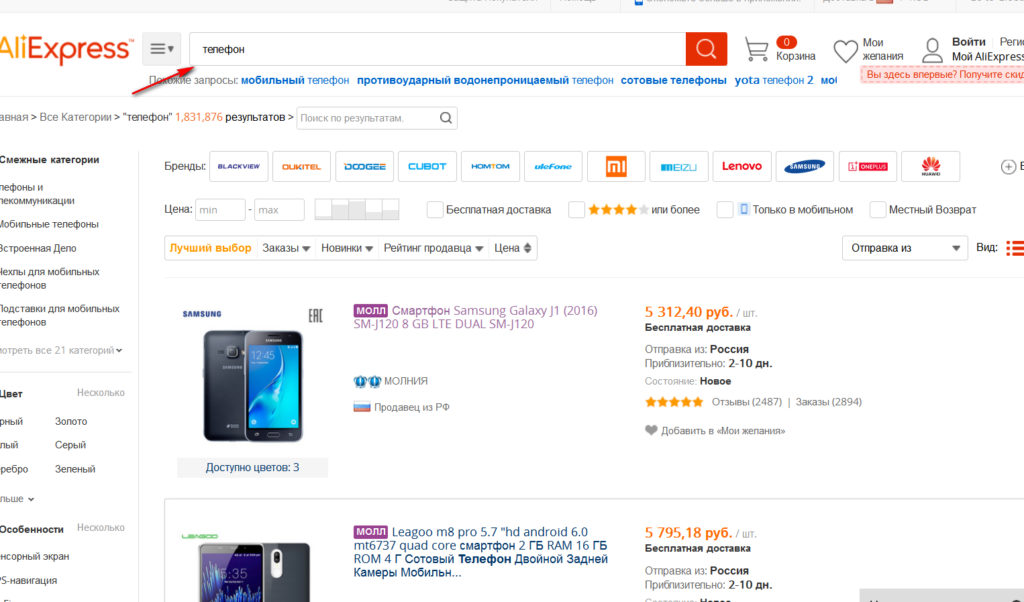Filter by Homtom brand logo

490,166
